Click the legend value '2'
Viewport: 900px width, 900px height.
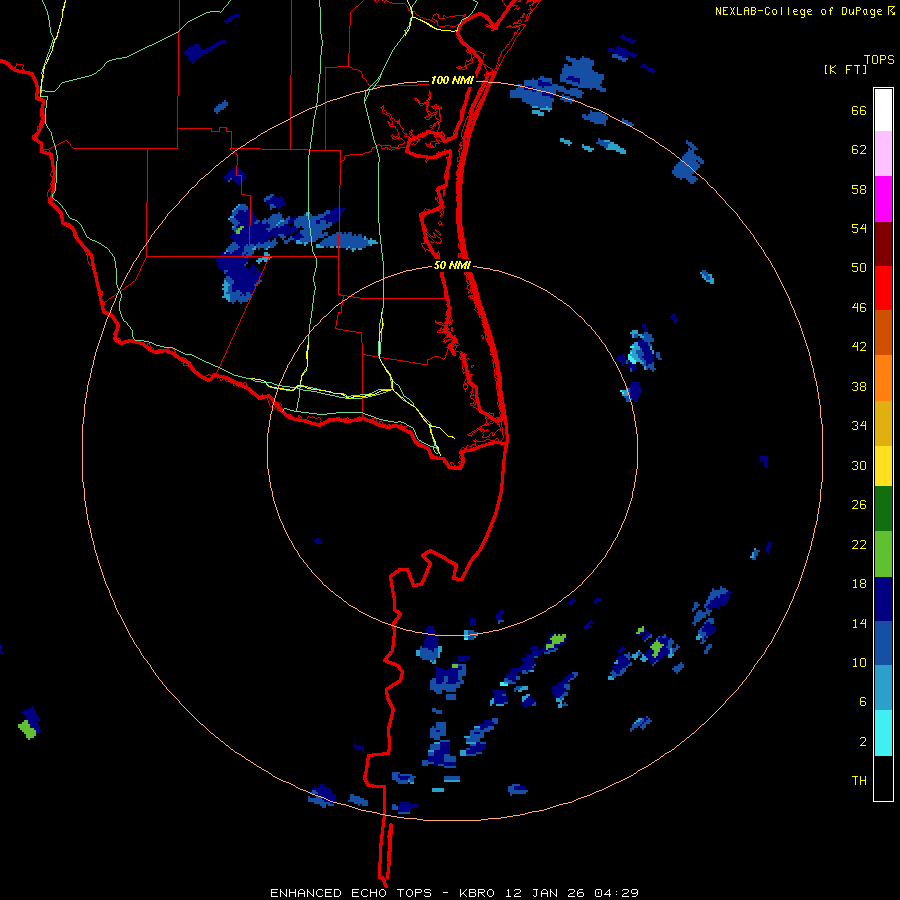(863, 742)
